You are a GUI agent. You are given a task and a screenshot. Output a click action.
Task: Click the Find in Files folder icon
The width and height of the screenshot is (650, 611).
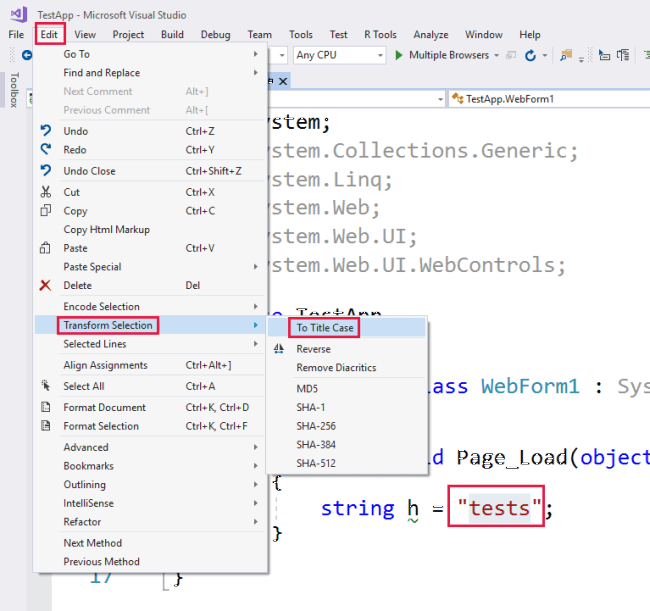(x=565, y=55)
